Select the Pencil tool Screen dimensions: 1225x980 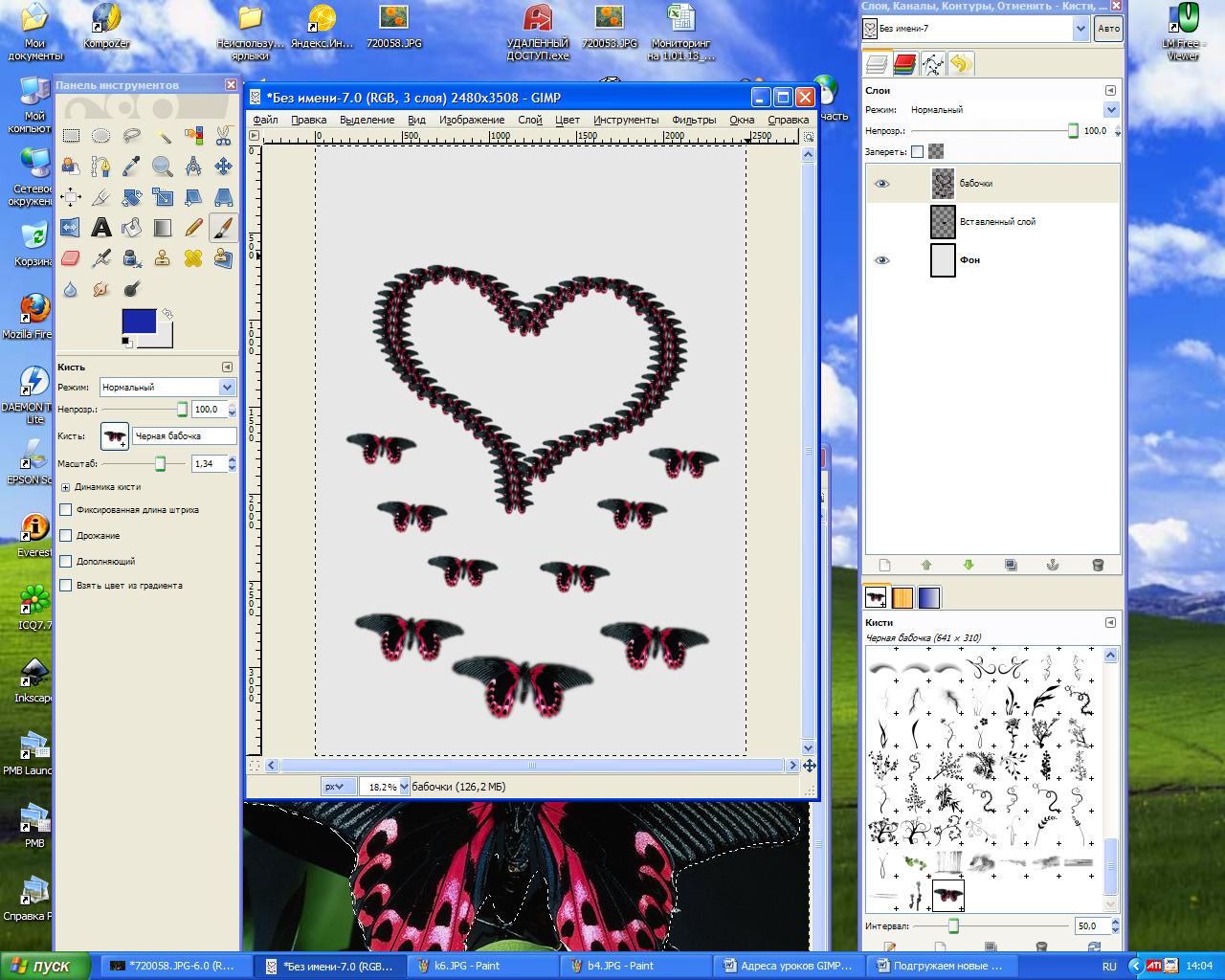[193, 228]
